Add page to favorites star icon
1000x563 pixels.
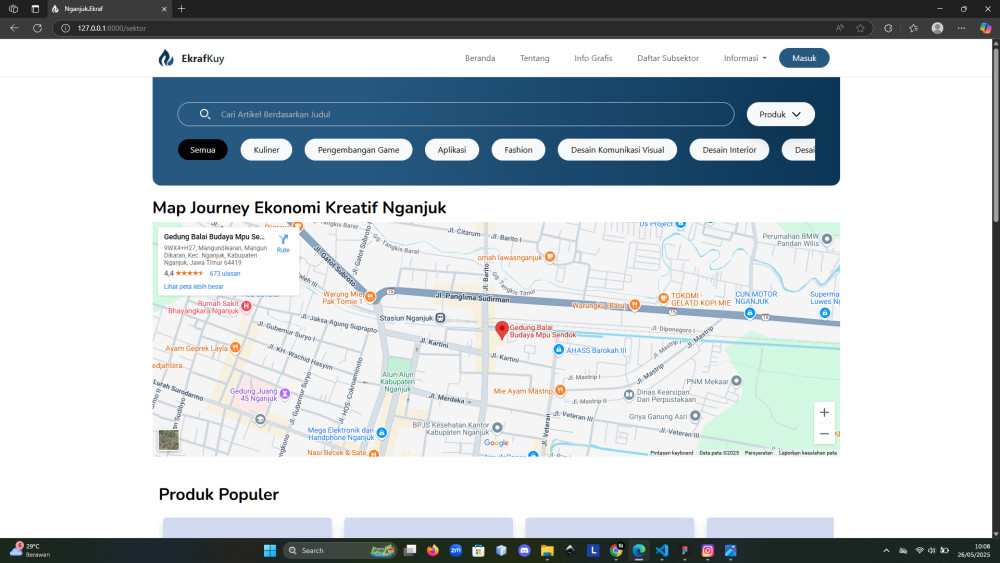pyautogui.click(x=860, y=28)
